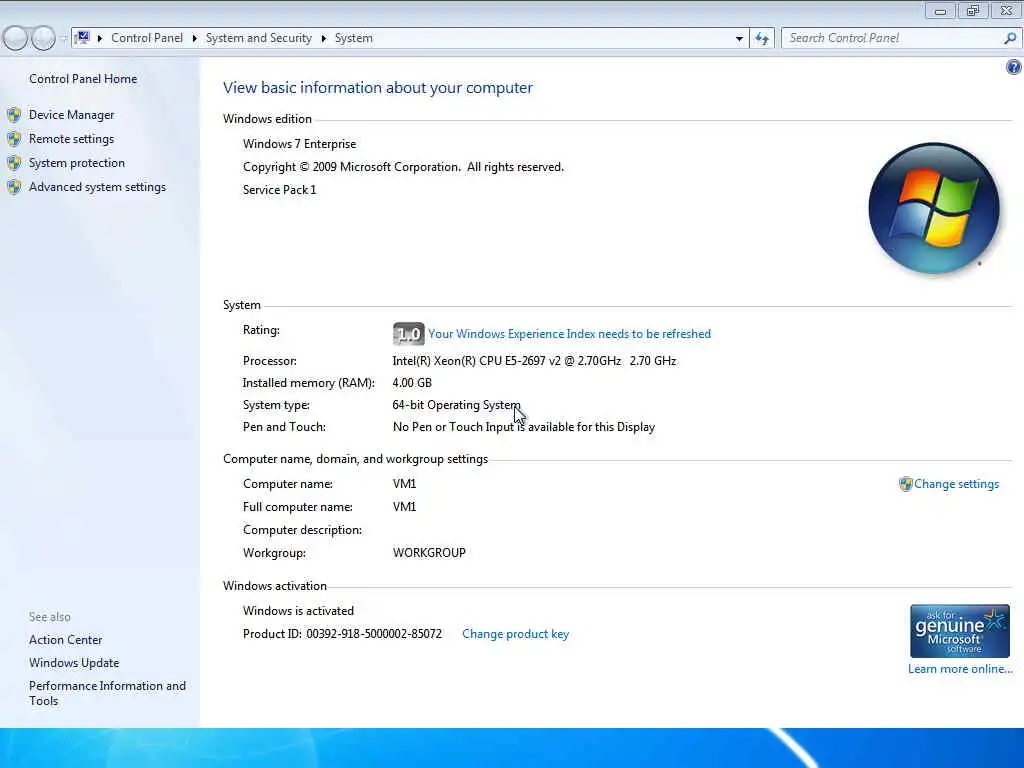
Task: Click the Service Pack 1 text
Action: pyautogui.click(x=280, y=190)
